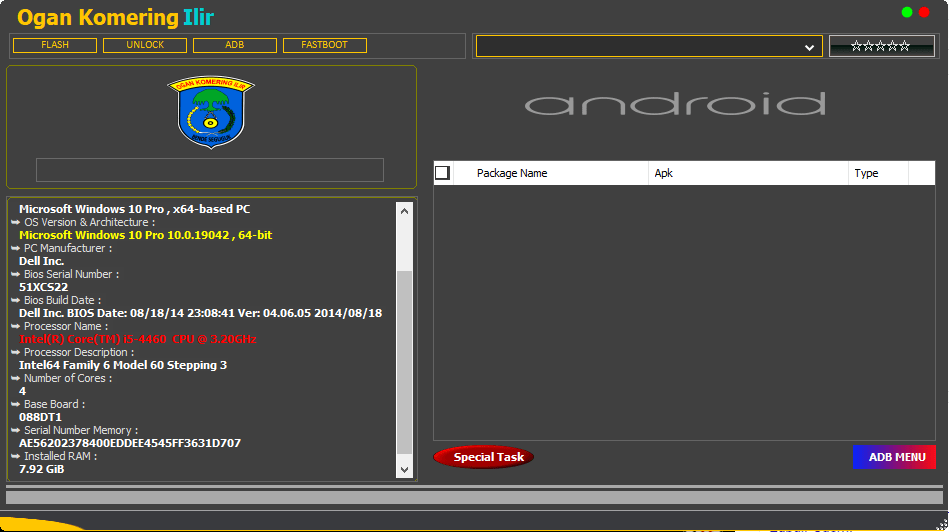This screenshot has width=949, height=532.
Task: Click the arrow icon beside 'Bios Serial Number :'
Action: coord(16,274)
